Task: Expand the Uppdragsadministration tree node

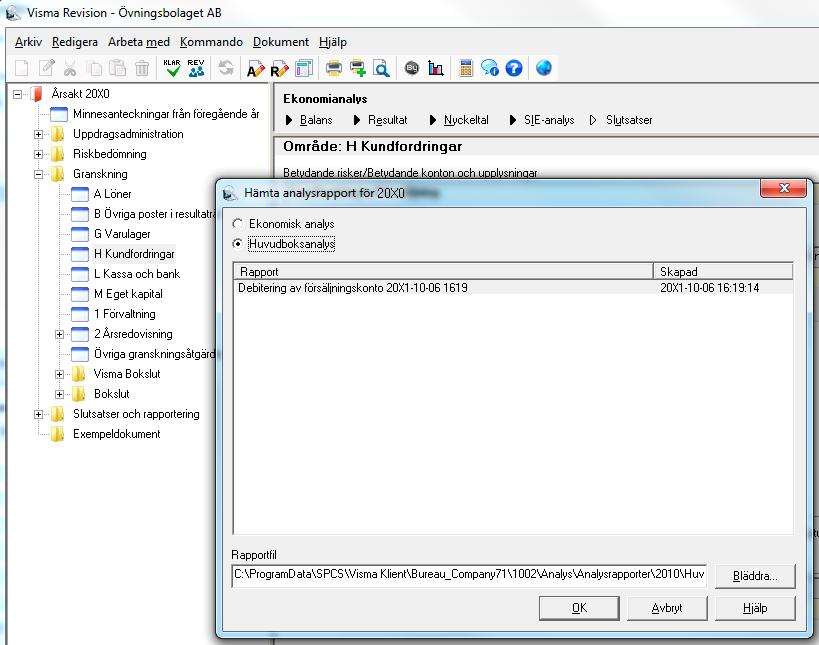Action: tap(39, 134)
